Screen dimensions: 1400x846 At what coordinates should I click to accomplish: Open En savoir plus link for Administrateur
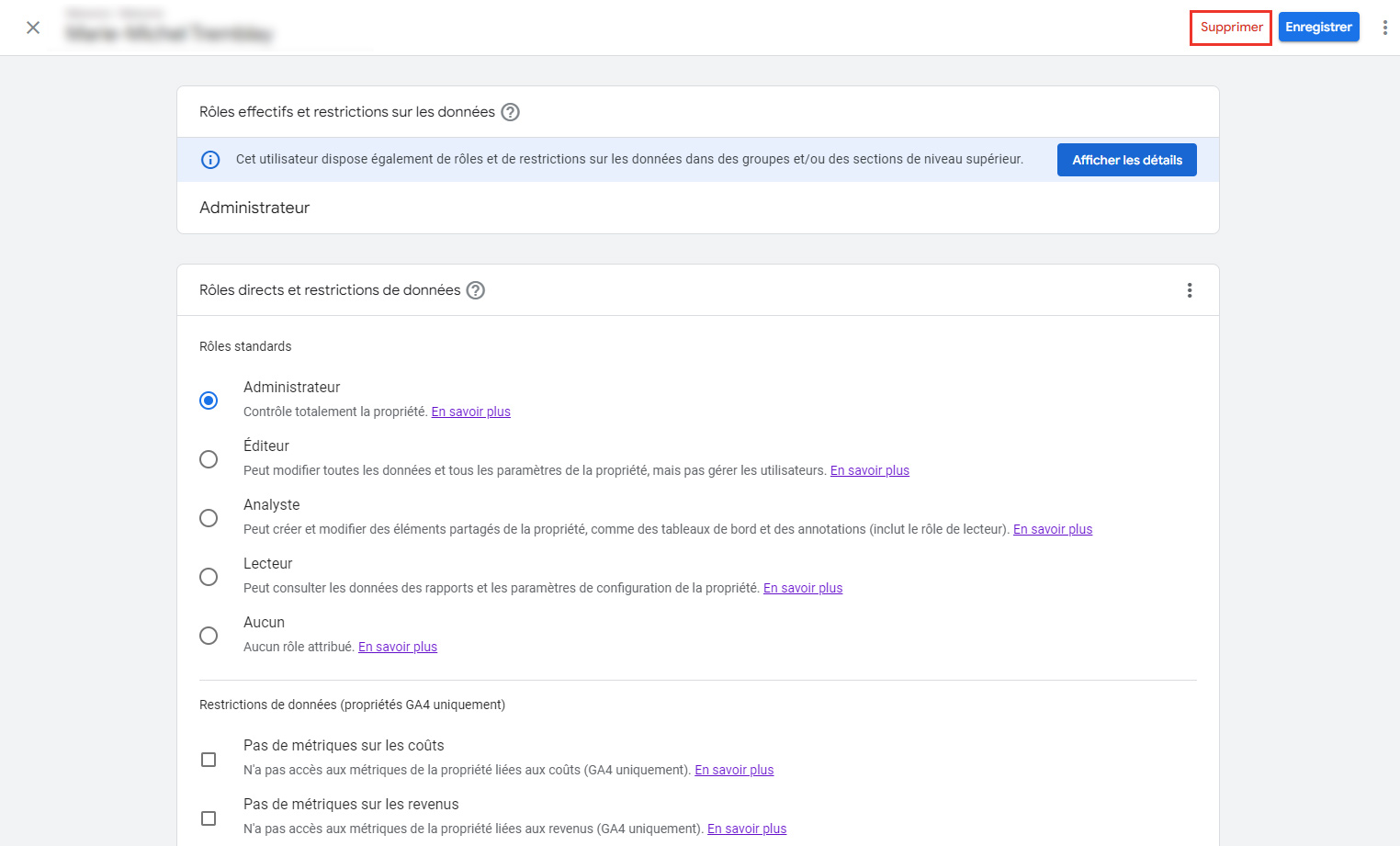pos(470,412)
